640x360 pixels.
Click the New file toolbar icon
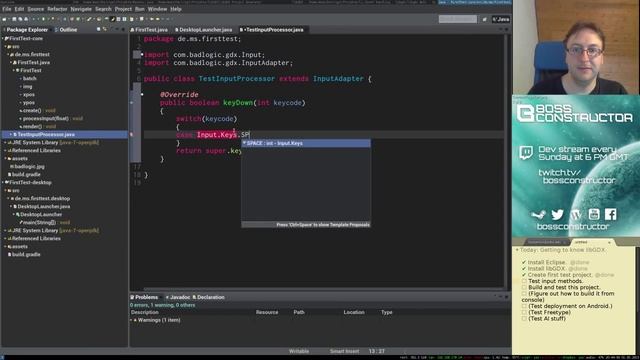click(4, 19)
